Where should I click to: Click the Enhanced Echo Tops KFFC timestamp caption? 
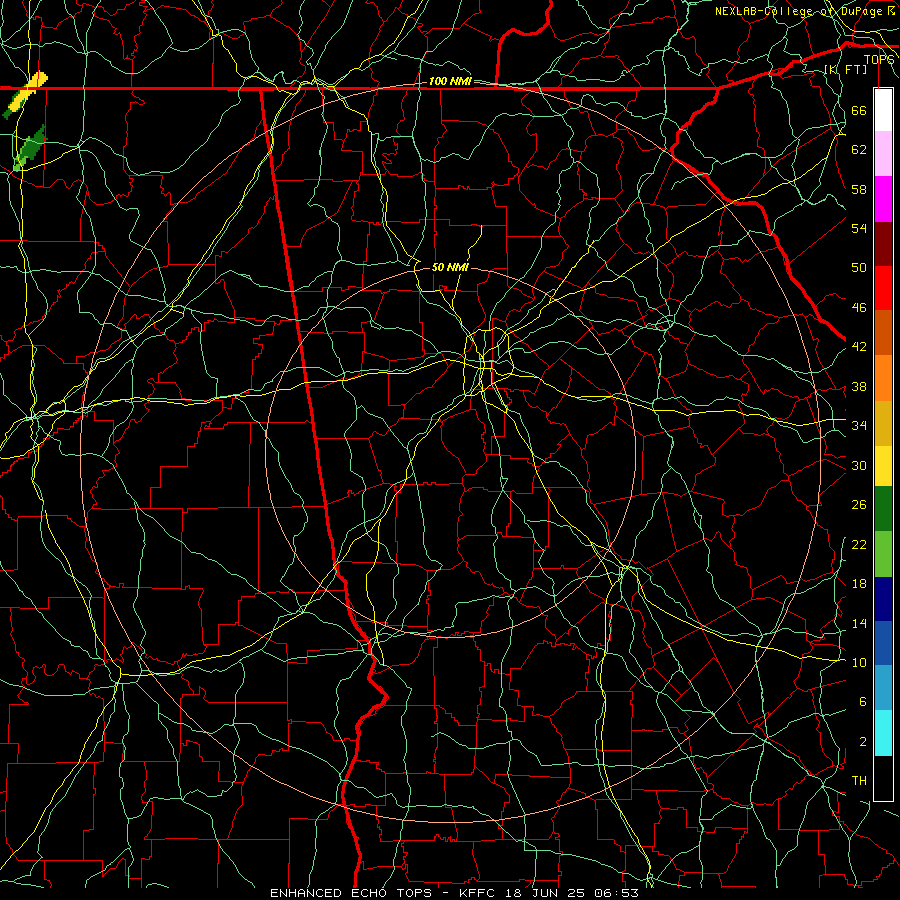(454, 893)
